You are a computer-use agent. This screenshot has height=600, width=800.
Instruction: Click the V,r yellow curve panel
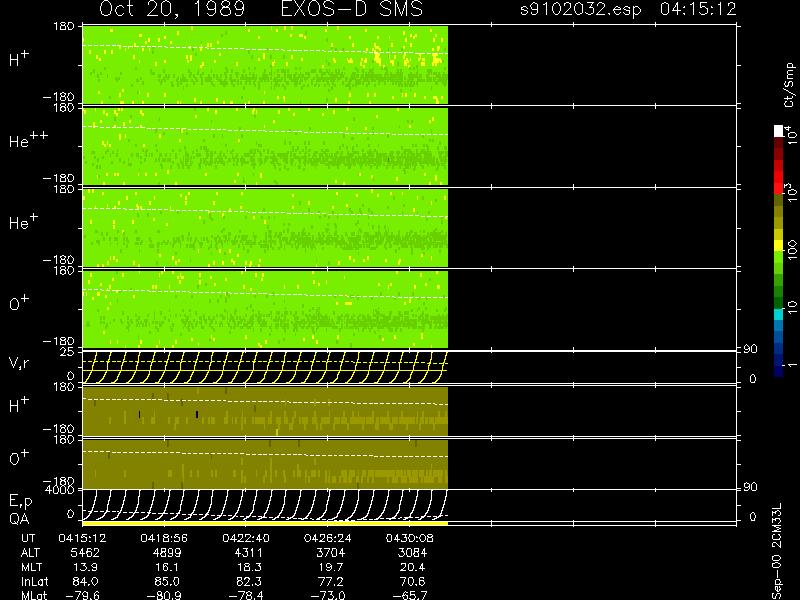pyautogui.click(x=265, y=367)
